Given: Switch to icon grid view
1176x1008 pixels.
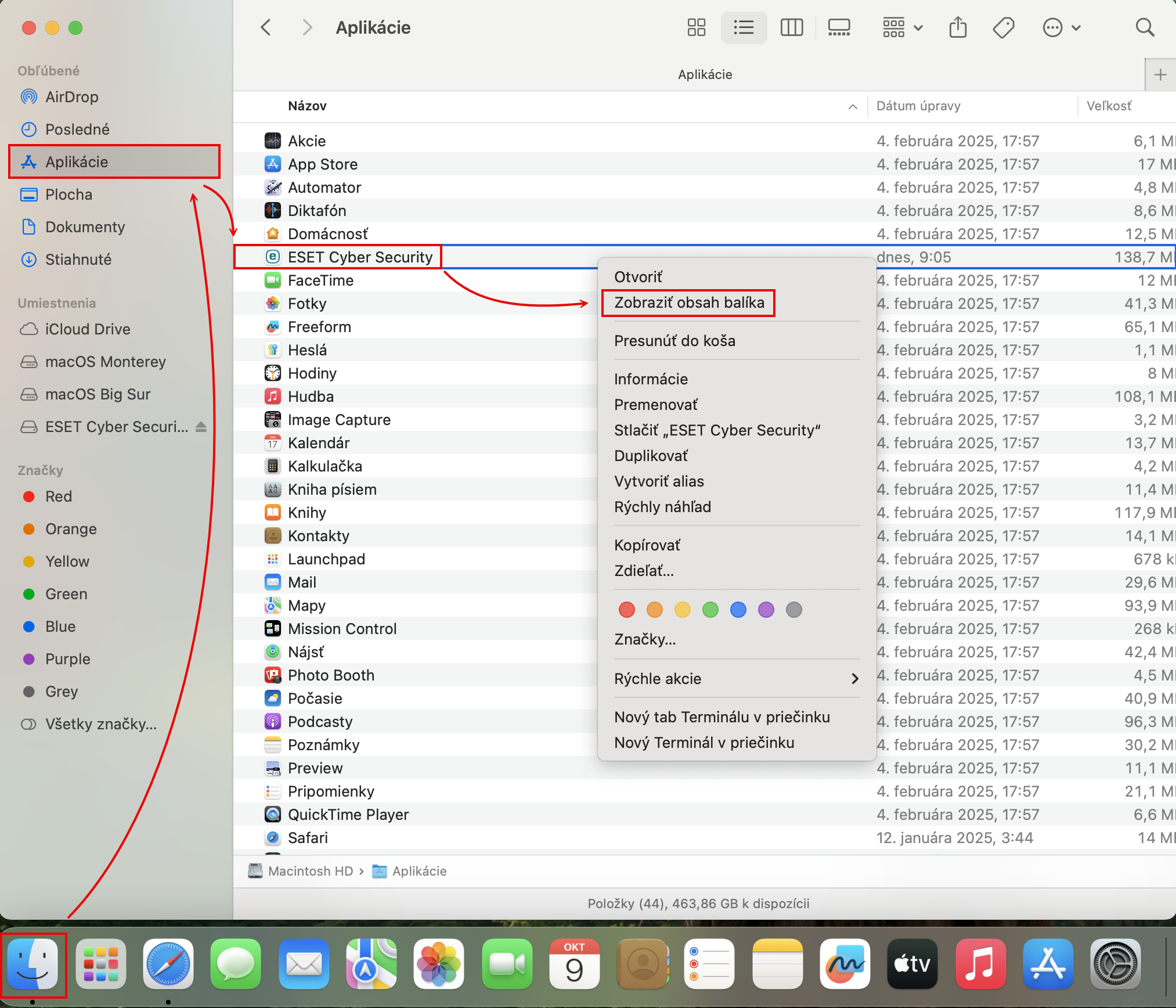Looking at the screenshot, I should (x=696, y=27).
